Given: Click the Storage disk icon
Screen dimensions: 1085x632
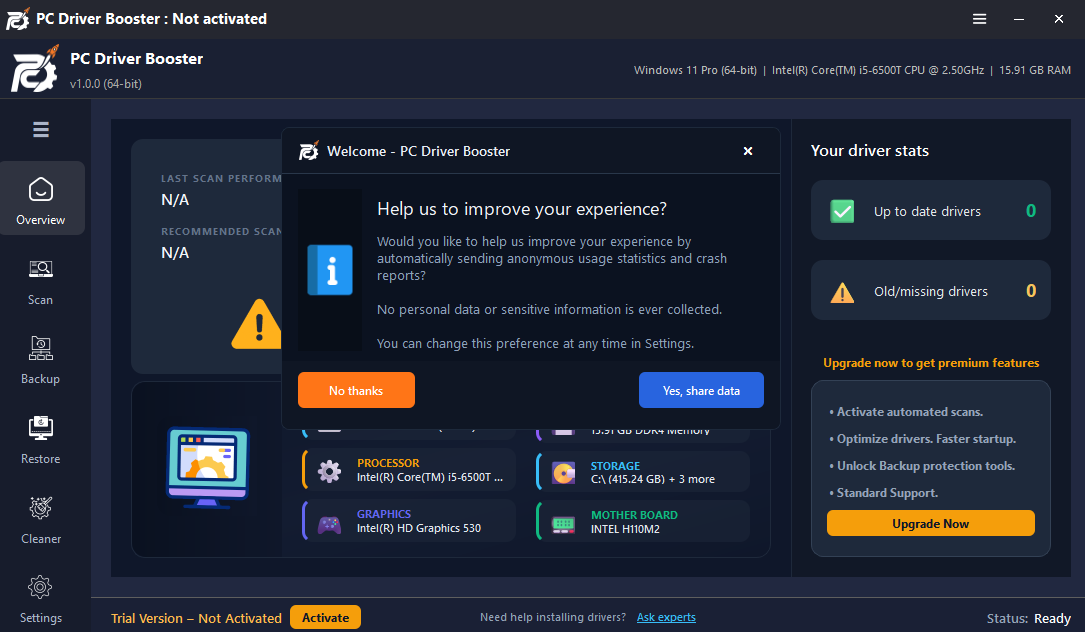Looking at the screenshot, I should [563, 473].
